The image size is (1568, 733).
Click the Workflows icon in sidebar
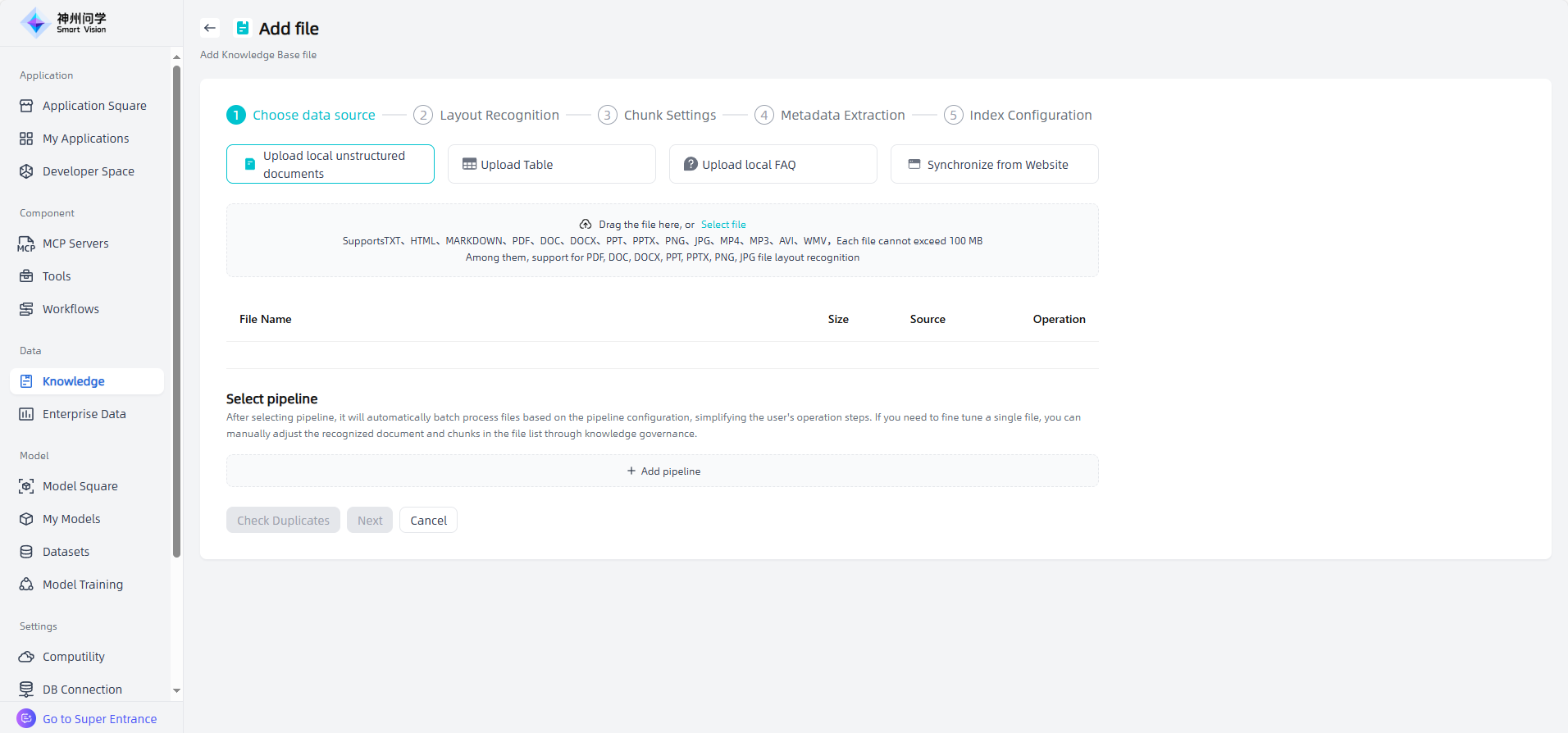[26, 309]
